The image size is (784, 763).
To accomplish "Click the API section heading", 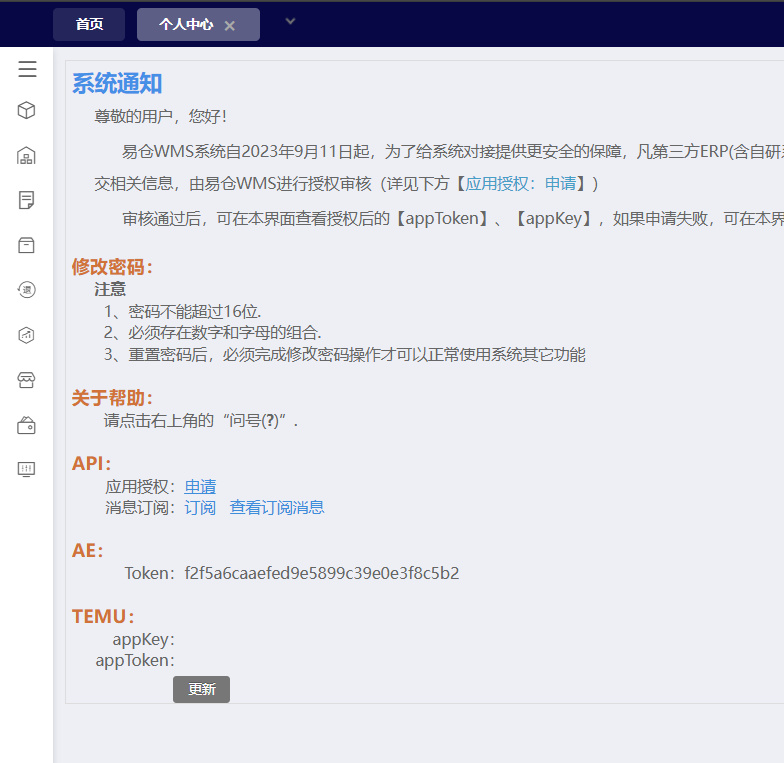I will (92, 464).
